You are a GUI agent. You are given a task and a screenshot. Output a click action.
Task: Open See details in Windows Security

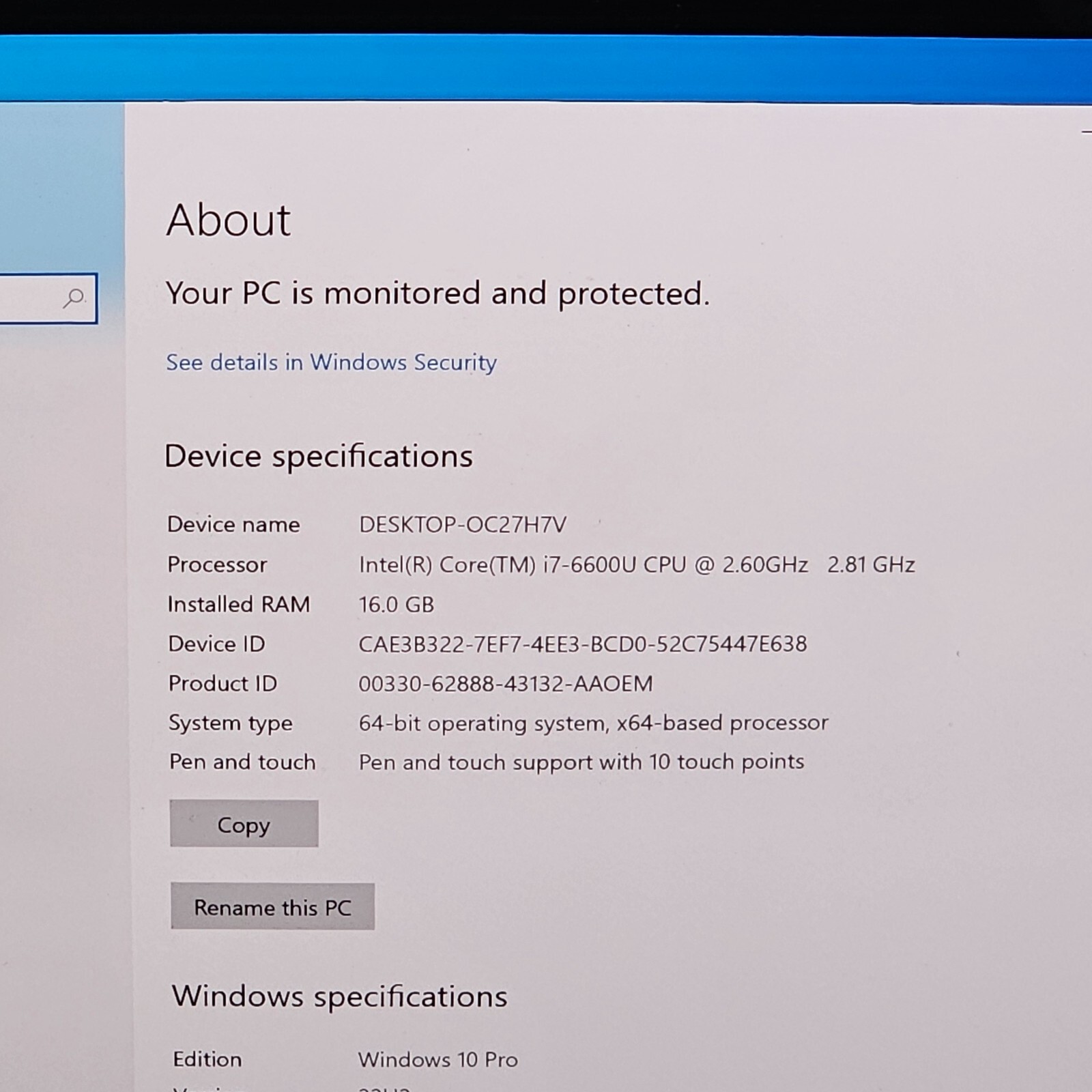[331, 362]
